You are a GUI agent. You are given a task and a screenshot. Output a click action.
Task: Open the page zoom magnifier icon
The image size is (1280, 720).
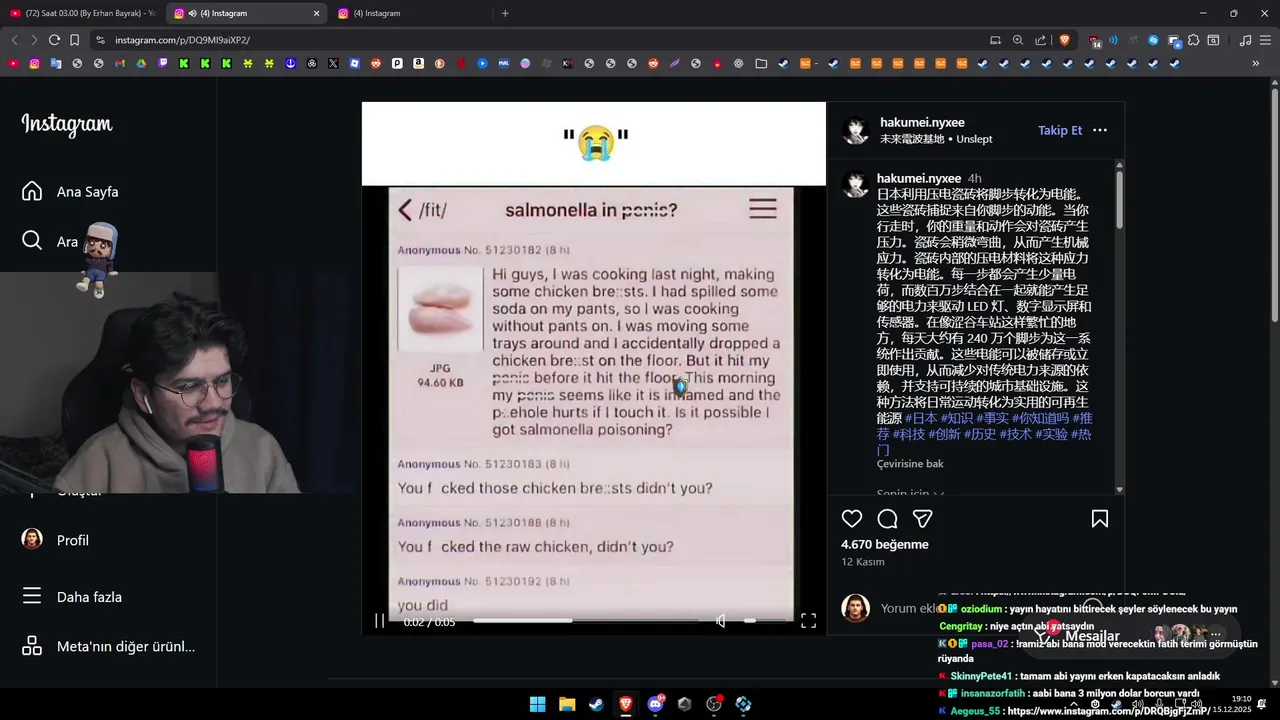(1018, 40)
